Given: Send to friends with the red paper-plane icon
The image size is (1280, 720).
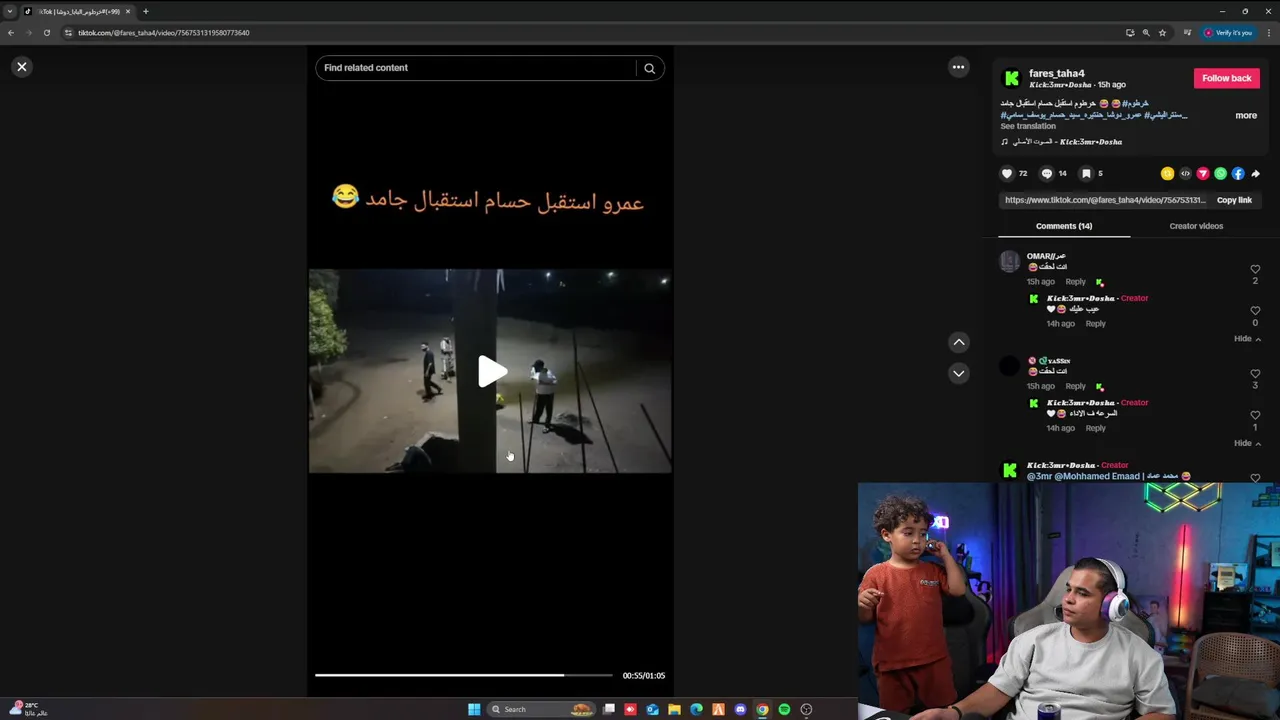Looking at the screenshot, I should click(1203, 173).
